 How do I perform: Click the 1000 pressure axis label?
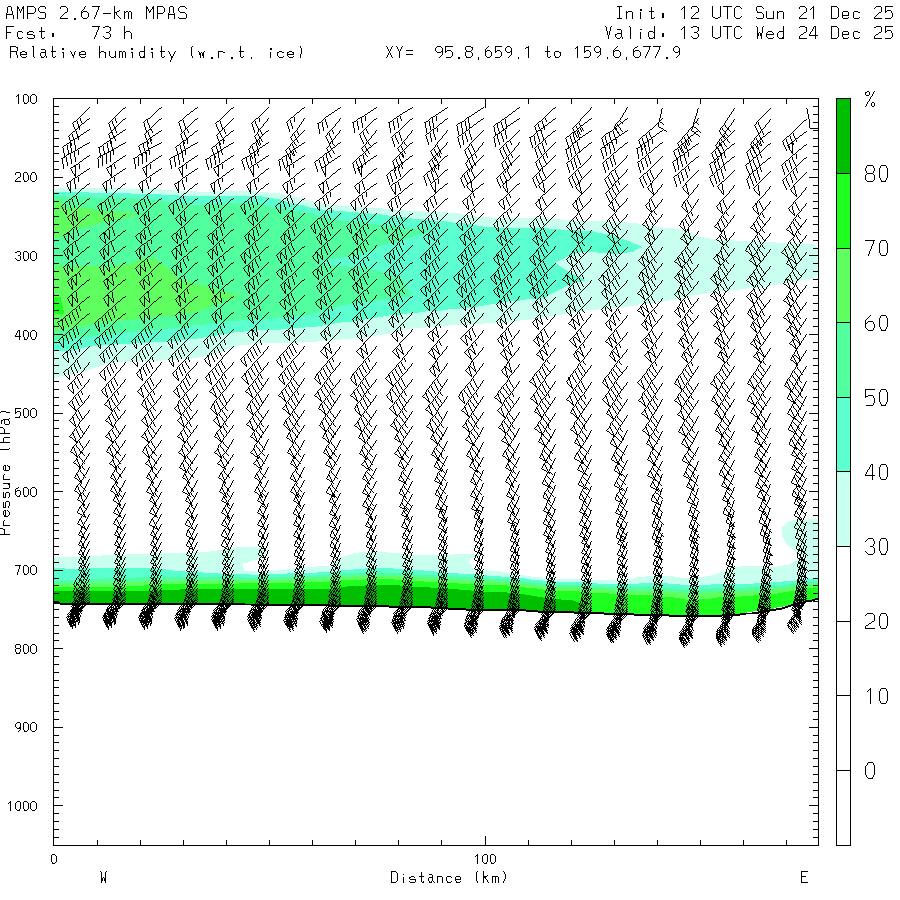coord(22,806)
